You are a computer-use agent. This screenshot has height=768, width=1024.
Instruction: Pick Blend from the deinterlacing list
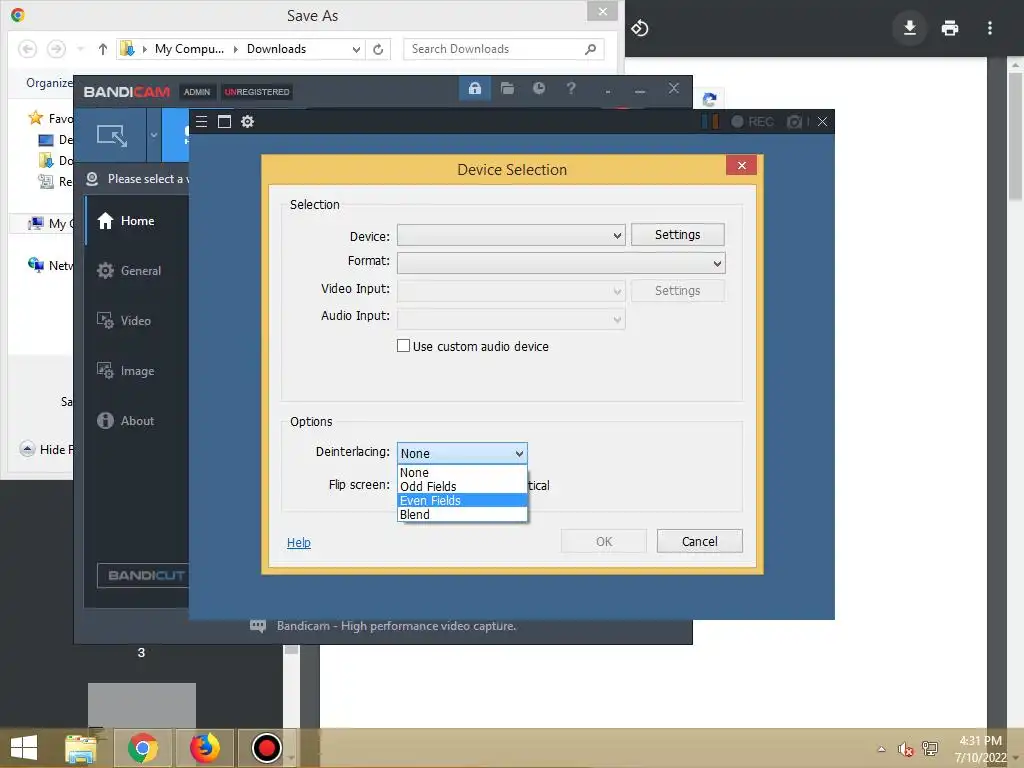[x=462, y=515]
